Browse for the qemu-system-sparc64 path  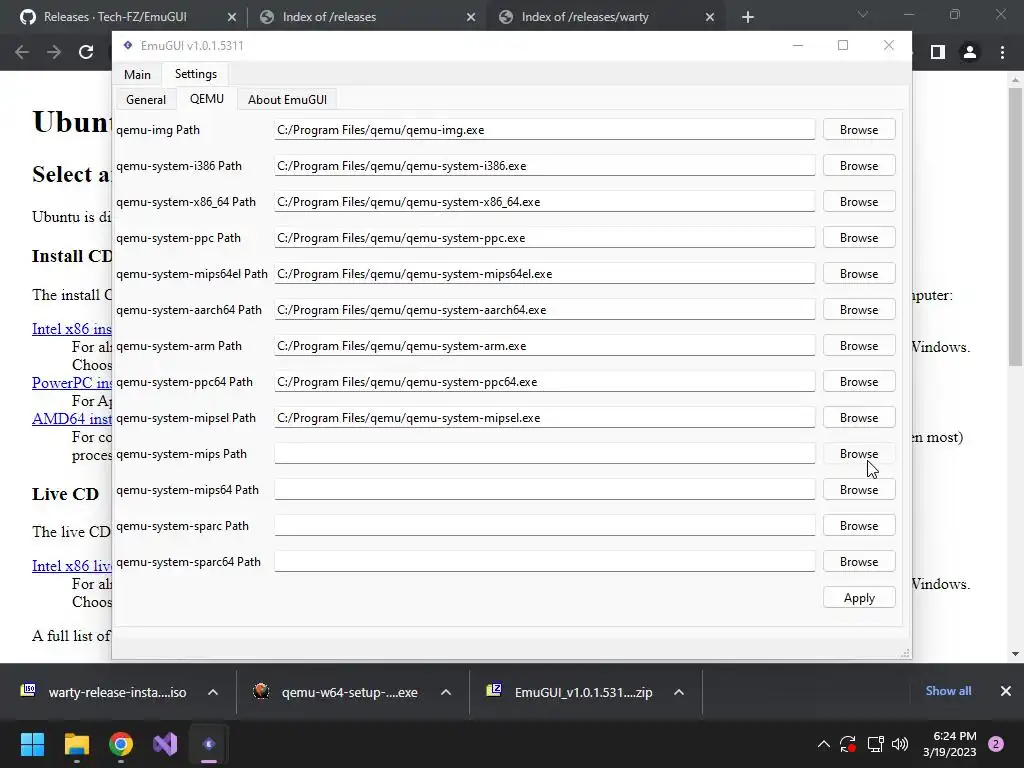859,562
